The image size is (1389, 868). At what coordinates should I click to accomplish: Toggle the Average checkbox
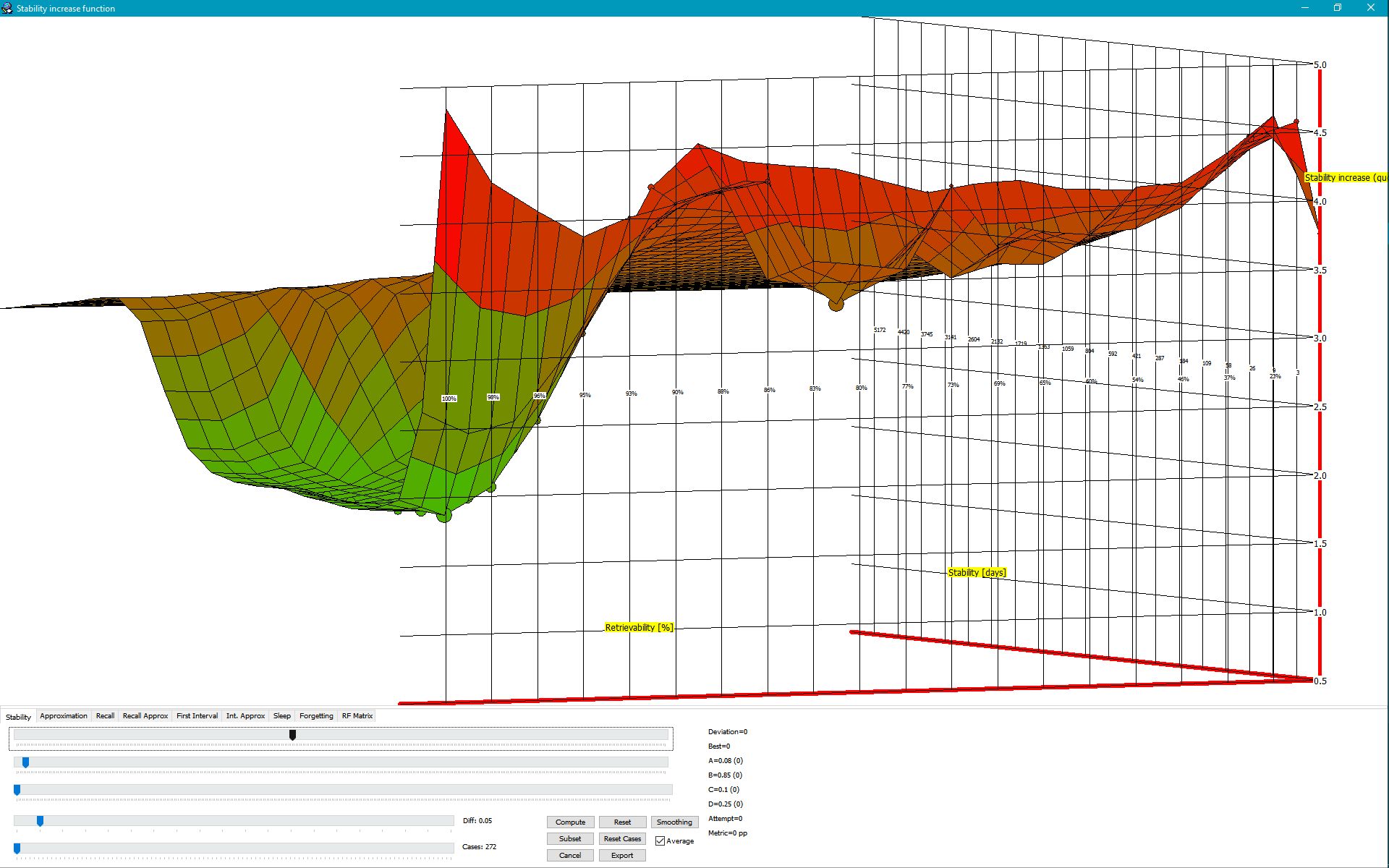[660, 841]
